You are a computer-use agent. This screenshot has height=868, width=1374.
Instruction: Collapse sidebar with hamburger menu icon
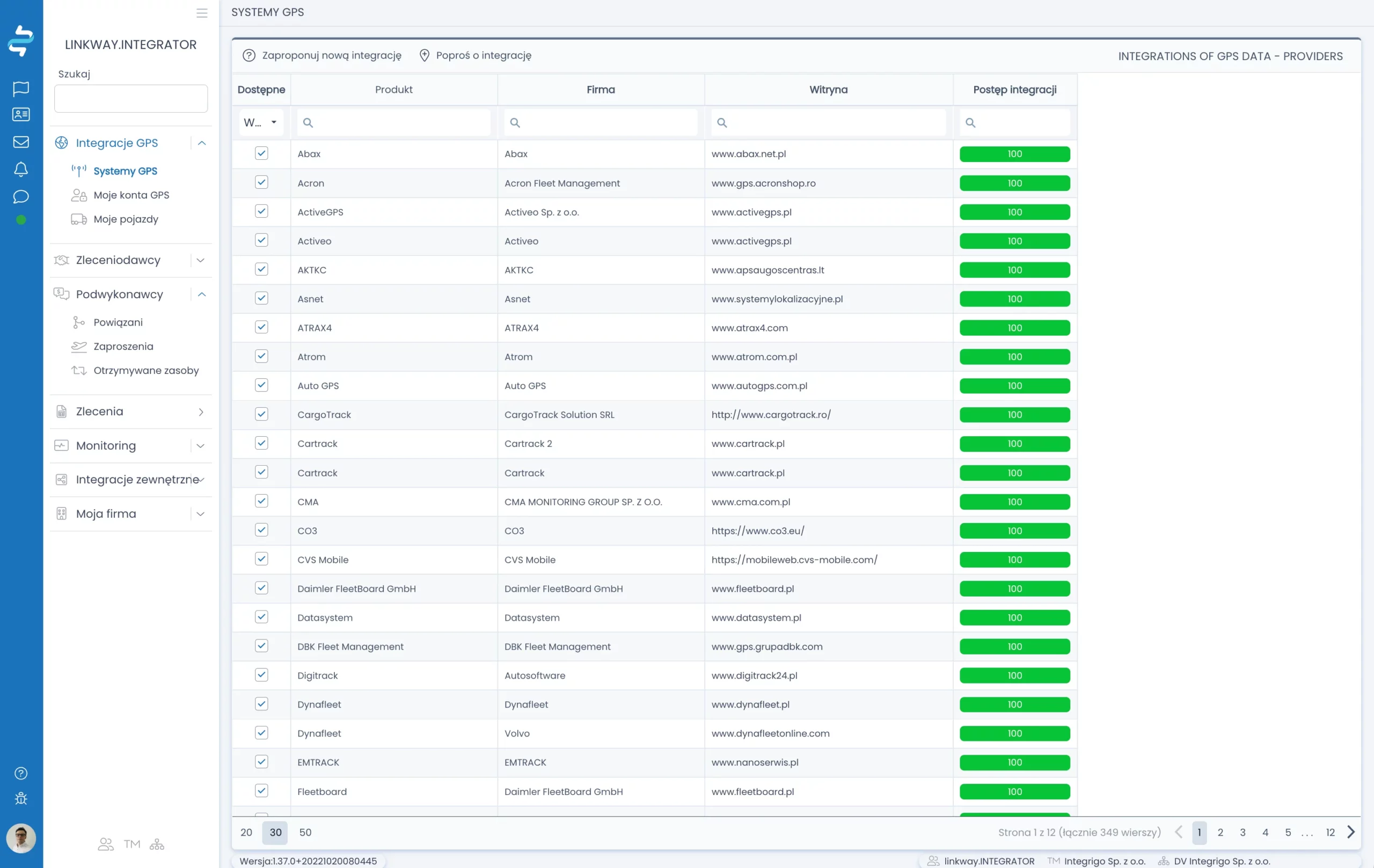[202, 13]
